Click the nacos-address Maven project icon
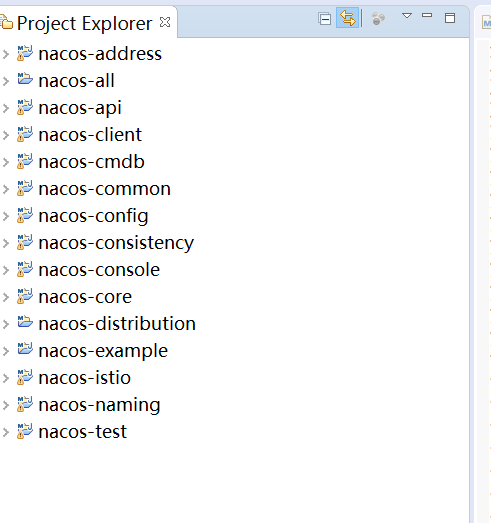 point(25,53)
